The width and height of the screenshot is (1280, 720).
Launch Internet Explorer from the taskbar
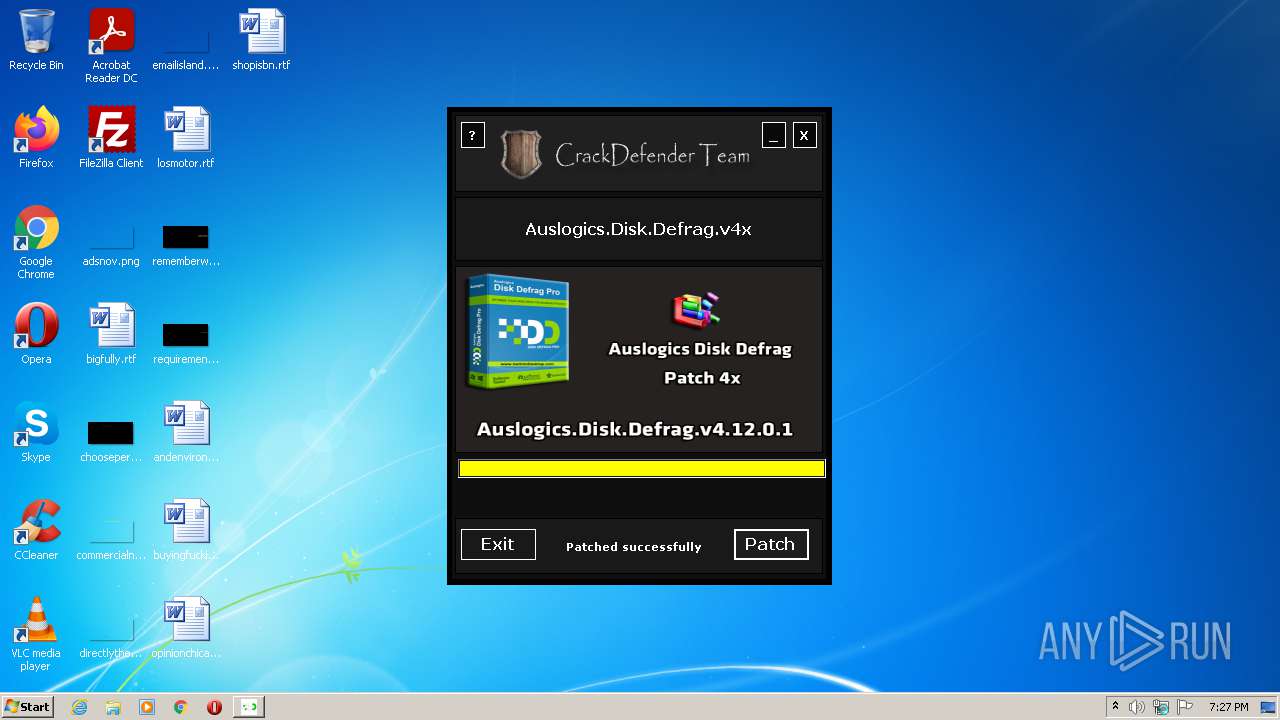tap(80, 707)
